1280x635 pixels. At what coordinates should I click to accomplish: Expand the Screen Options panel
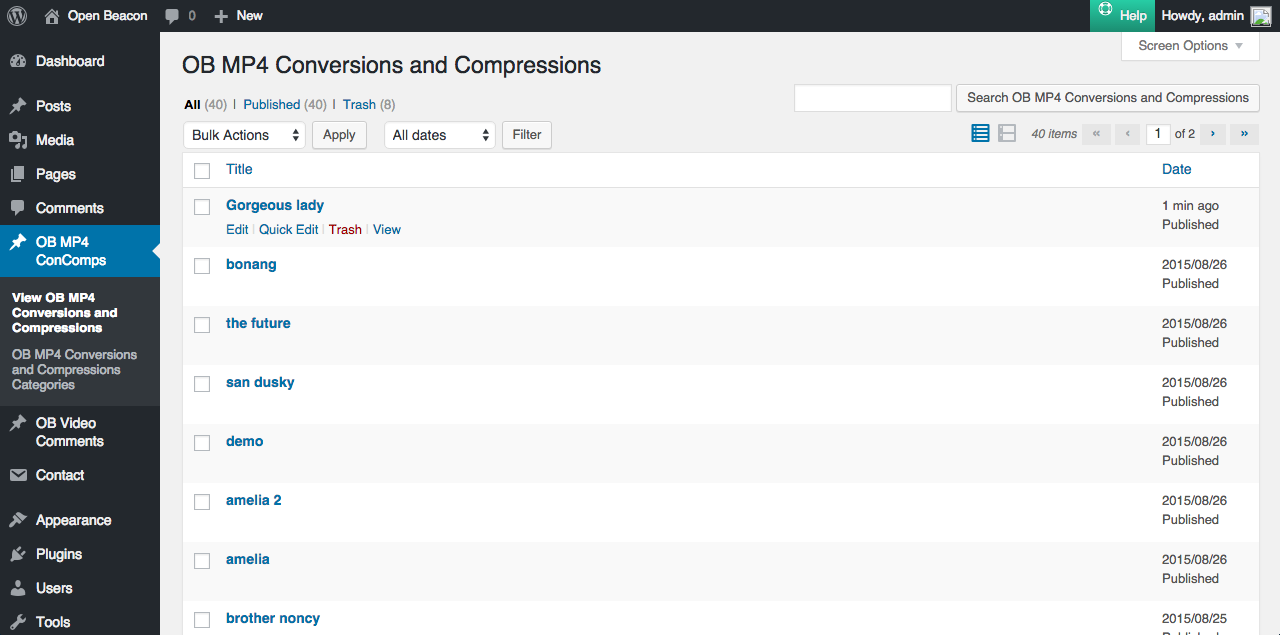pos(1190,46)
